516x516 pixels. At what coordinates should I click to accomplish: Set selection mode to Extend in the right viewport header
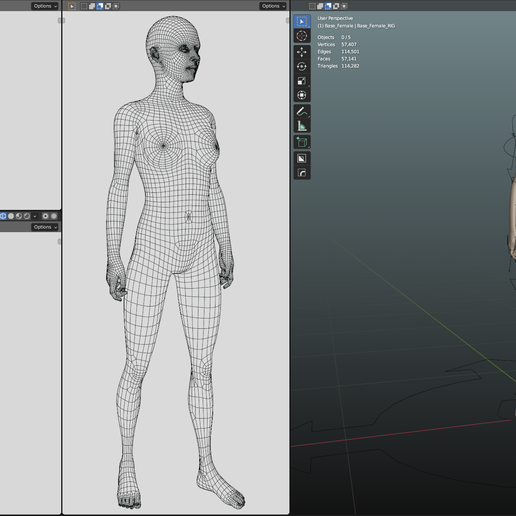[x=320, y=6]
